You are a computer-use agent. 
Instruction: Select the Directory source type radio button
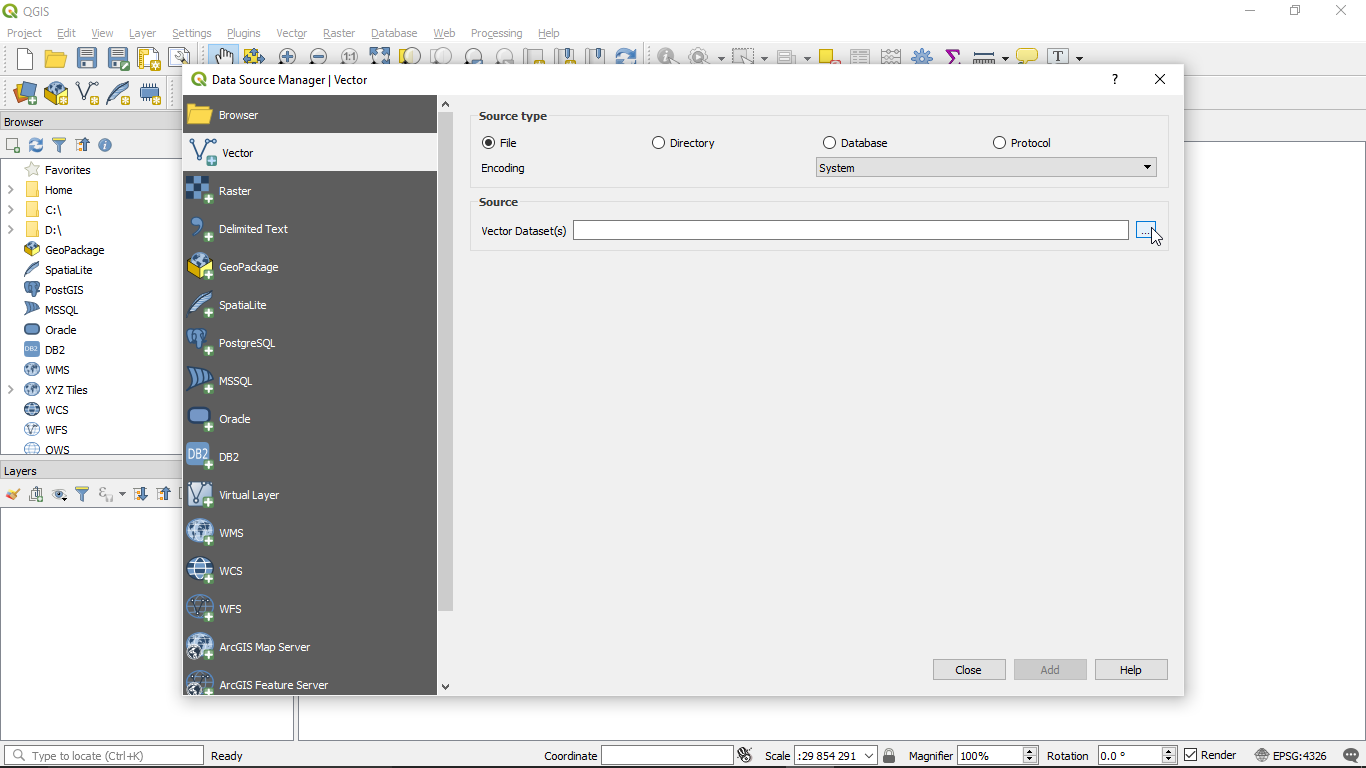click(658, 143)
